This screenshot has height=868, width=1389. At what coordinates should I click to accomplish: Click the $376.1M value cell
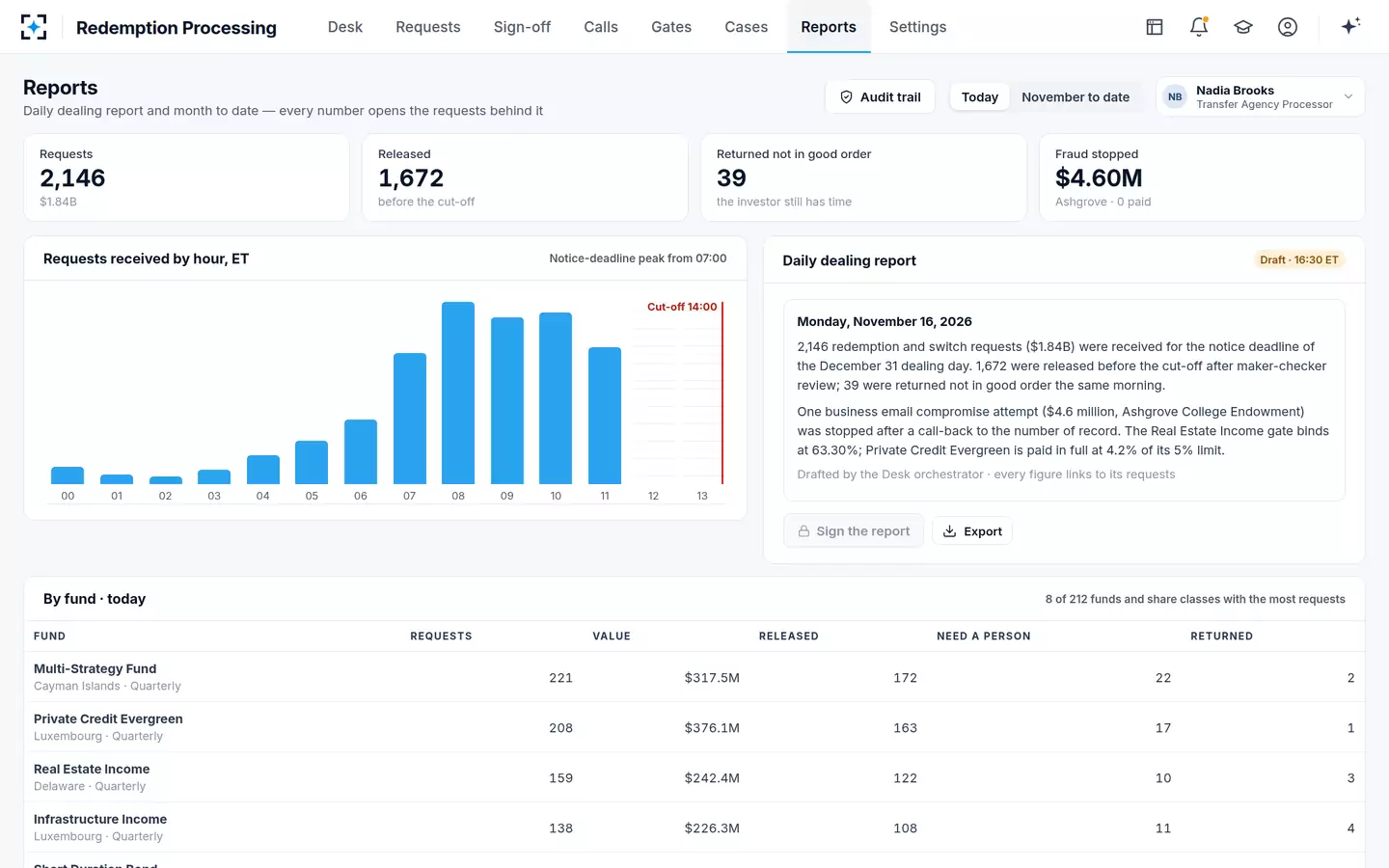coord(712,728)
